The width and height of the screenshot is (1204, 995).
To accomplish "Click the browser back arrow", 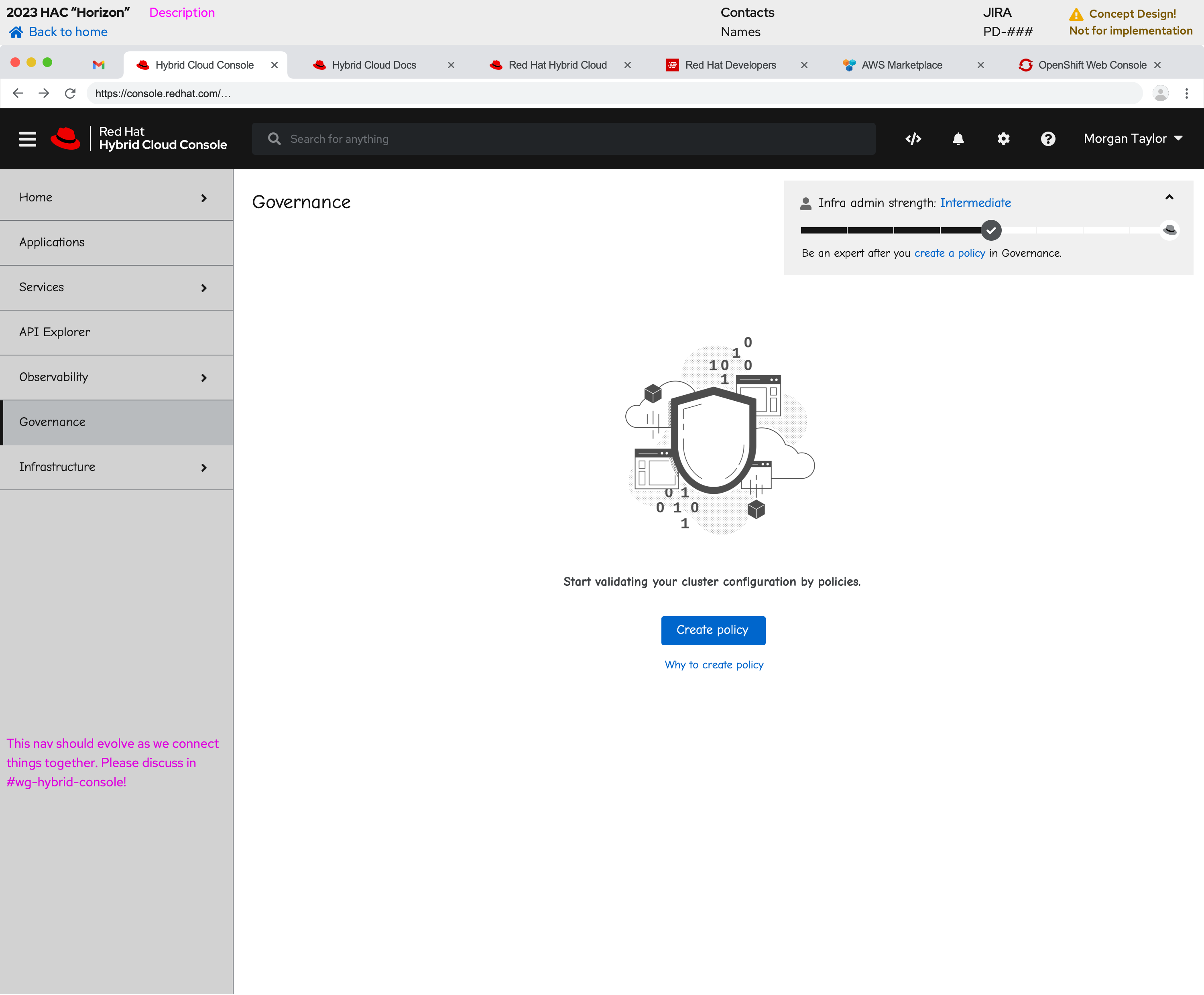I will click(18, 93).
